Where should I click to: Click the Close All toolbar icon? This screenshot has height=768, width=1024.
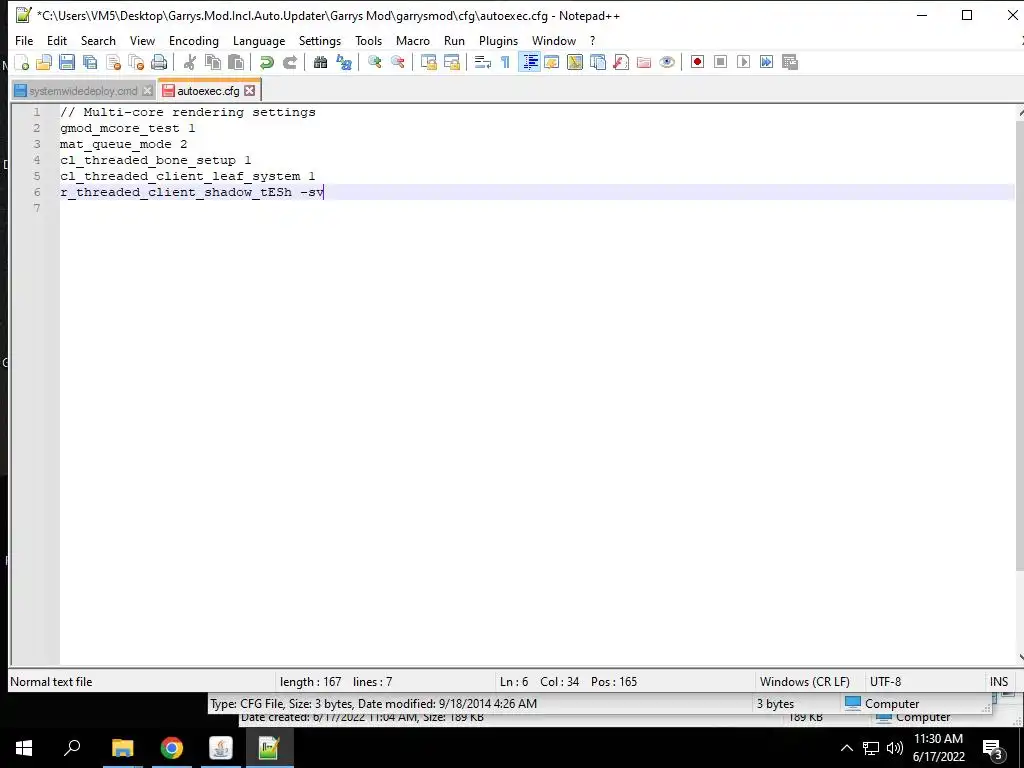point(136,62)
